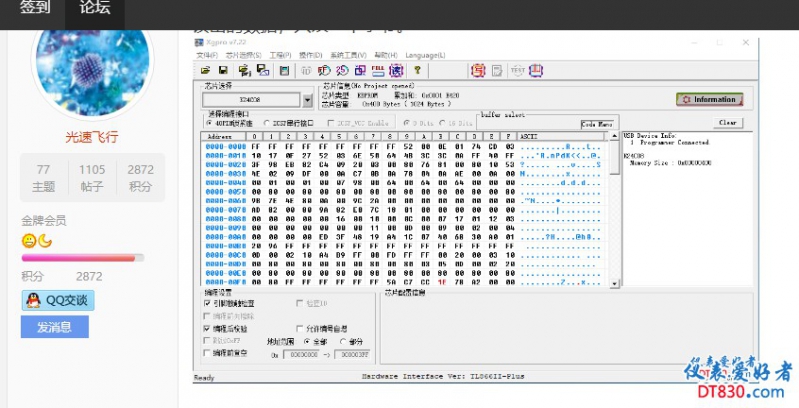Click the QQ penguin chat icon
799x408 pixels.
point(32,300)
